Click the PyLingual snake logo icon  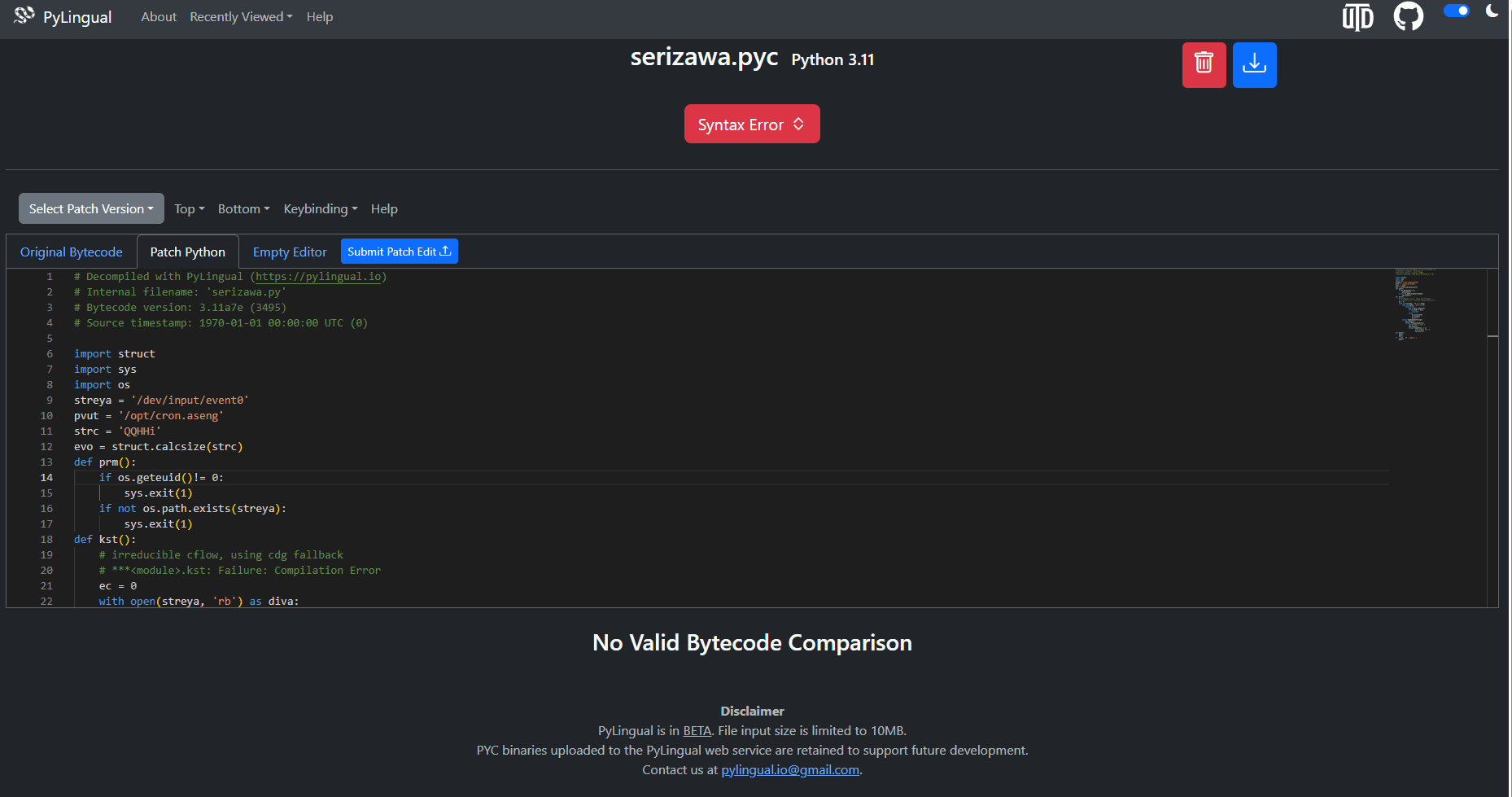(24, 15)
